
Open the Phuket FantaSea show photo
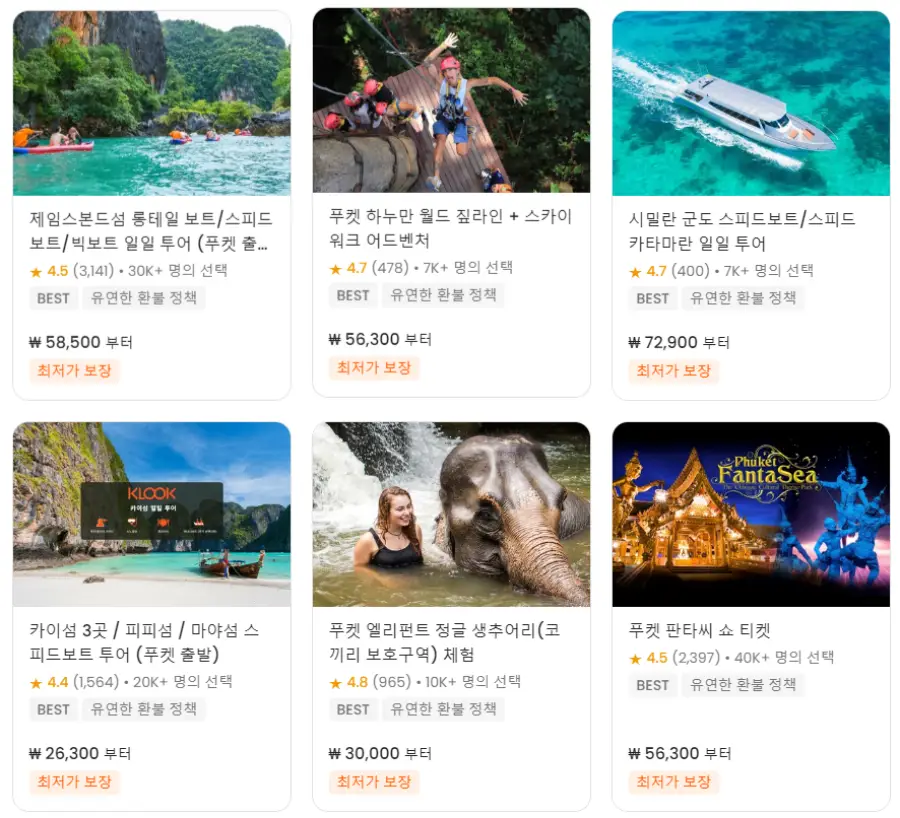point(751,514)
